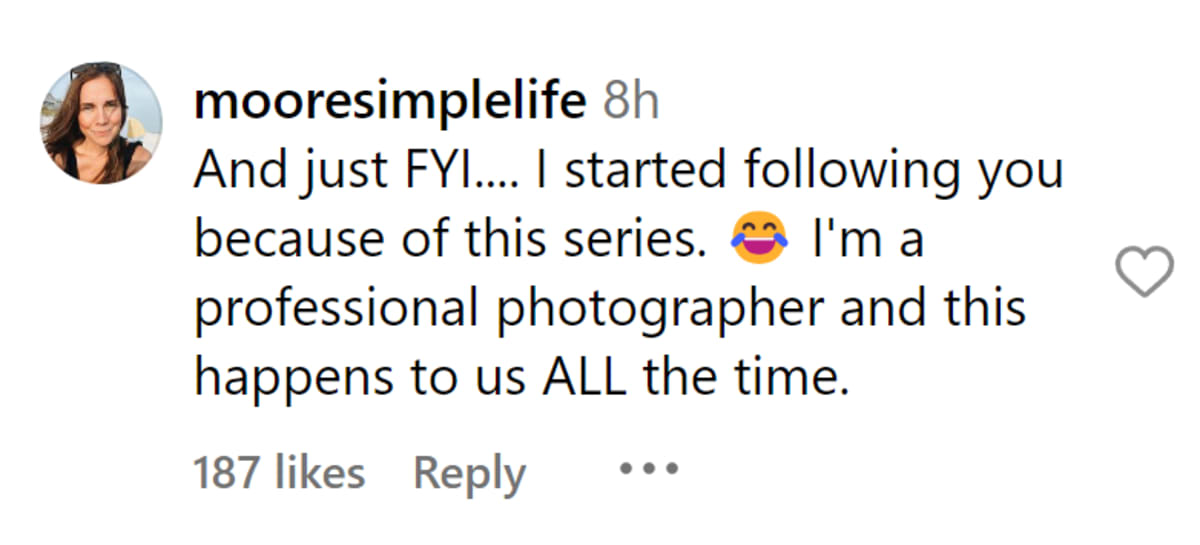The height and width of the screenshot is (545, 1200).
Task: Visit the mooresimplelife username link
Action: (x=390, y=102)
